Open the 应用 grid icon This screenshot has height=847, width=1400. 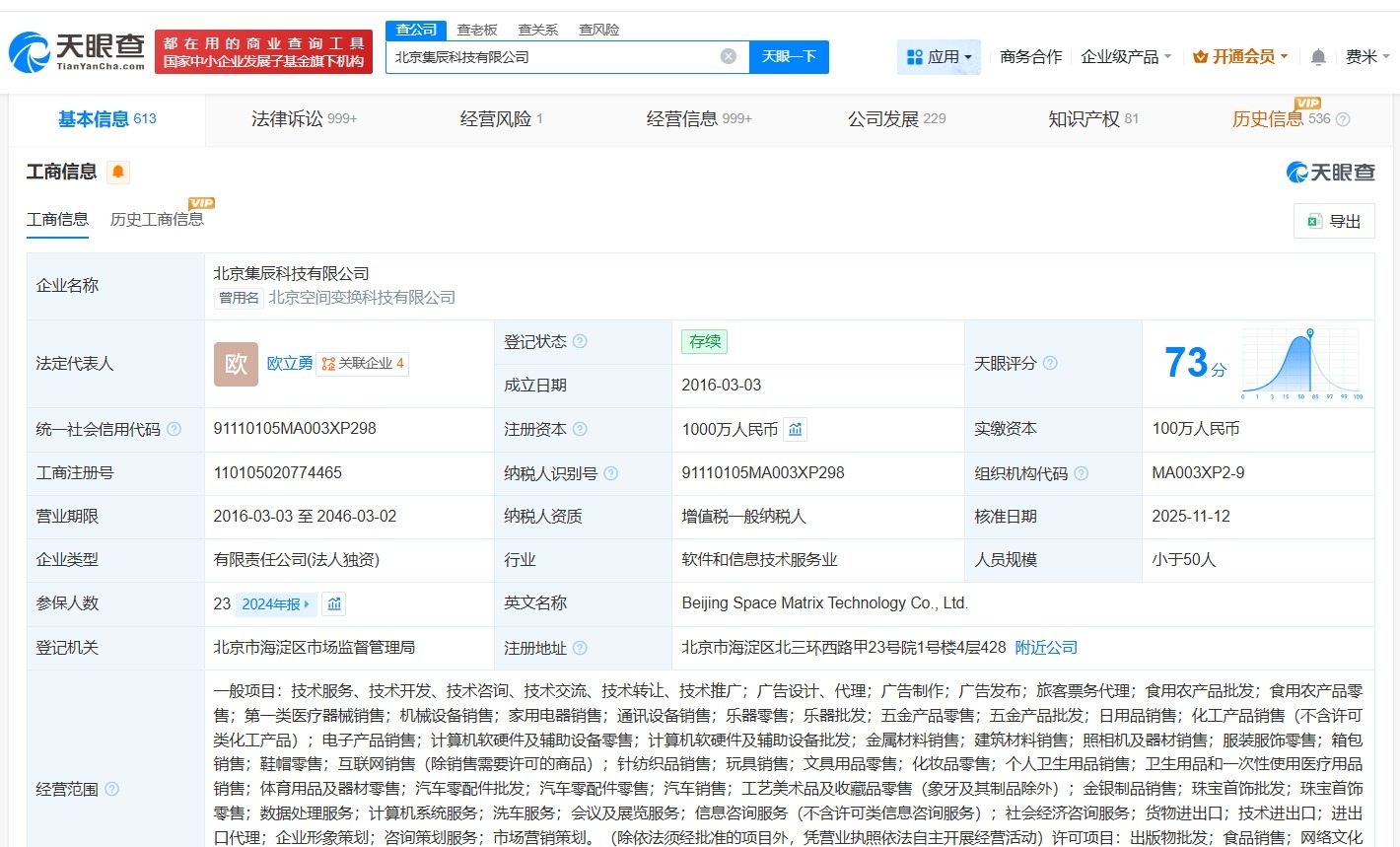(x=917, y=56)
